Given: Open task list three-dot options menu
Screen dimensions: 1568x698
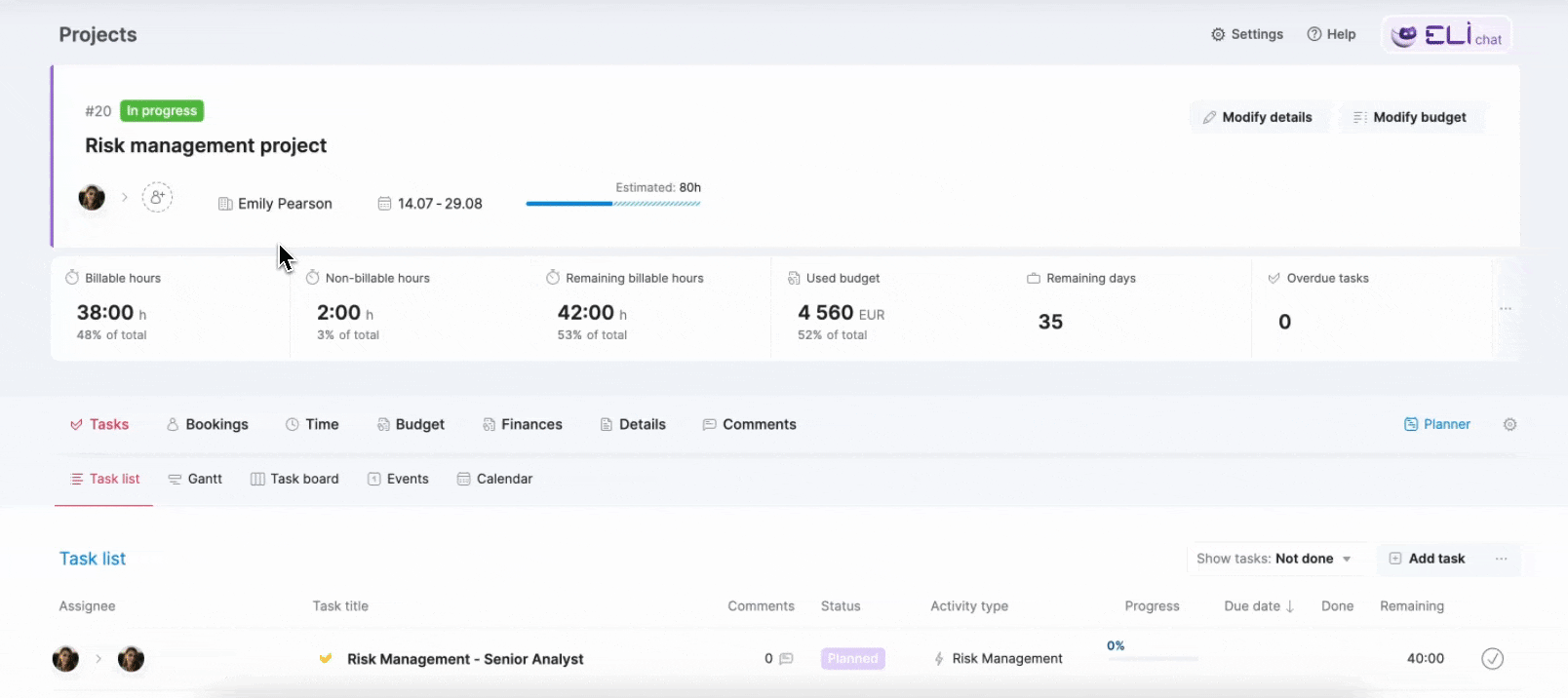Looking at the screenshot, I should pos(1502,559).
